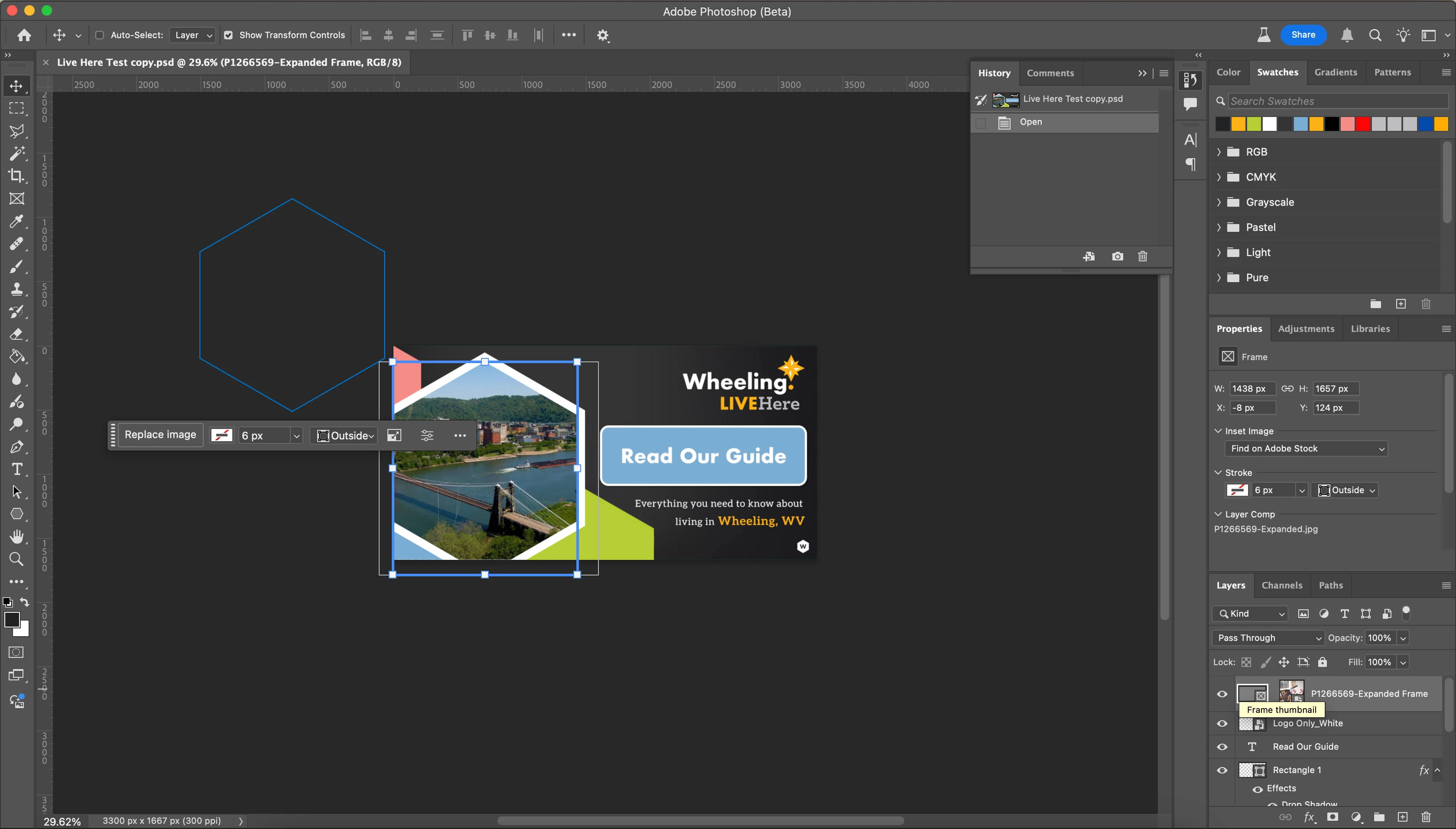Select the Hand tool
This screenshot has height=829, width=1456.
point(16,536)
